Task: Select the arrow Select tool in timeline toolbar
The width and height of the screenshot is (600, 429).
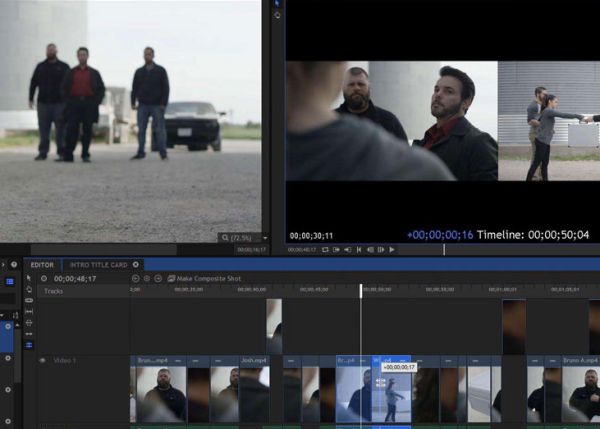Action: [28, 278]
